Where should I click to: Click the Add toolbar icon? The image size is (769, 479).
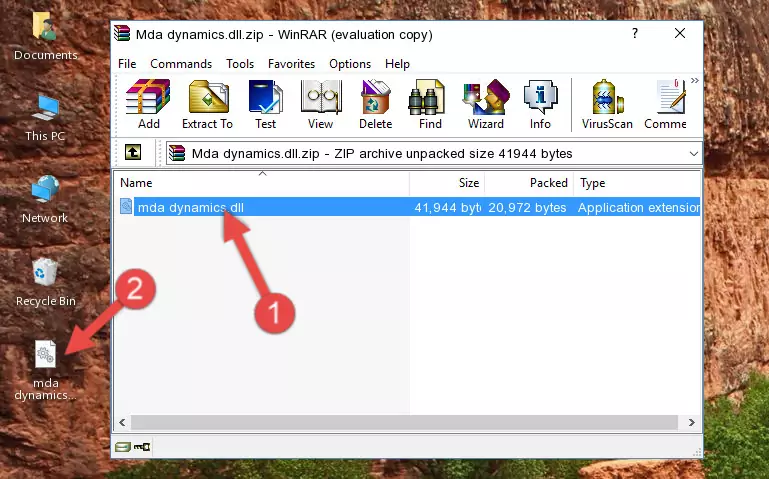(148, 104)
